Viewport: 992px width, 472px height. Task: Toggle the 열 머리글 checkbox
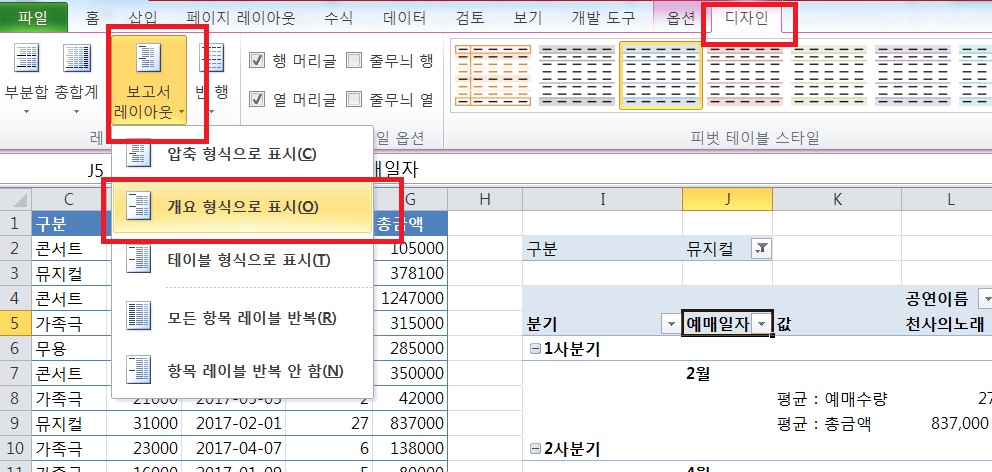[257, 98]
